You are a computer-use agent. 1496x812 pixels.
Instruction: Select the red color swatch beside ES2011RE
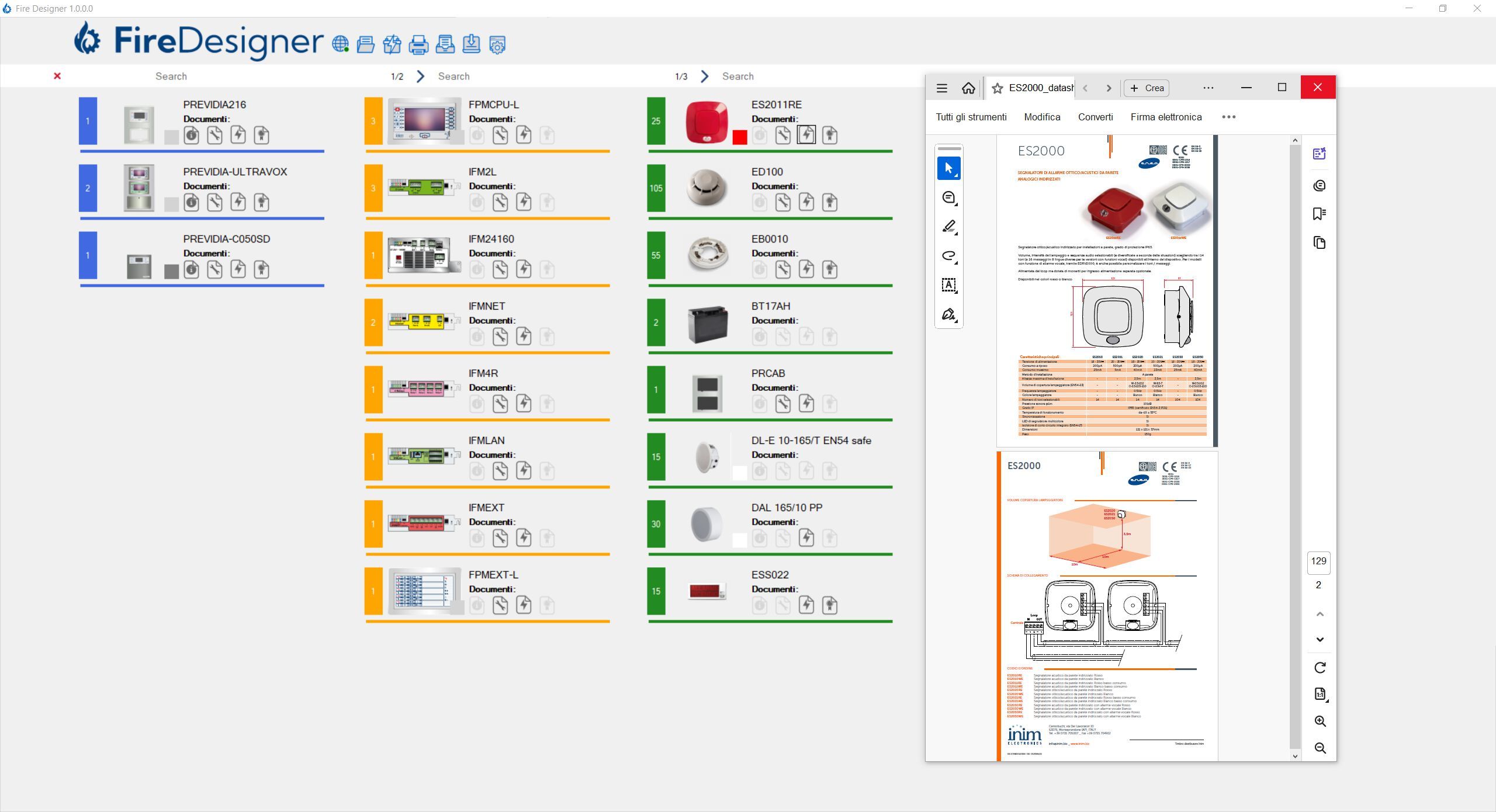coord(740,138)
